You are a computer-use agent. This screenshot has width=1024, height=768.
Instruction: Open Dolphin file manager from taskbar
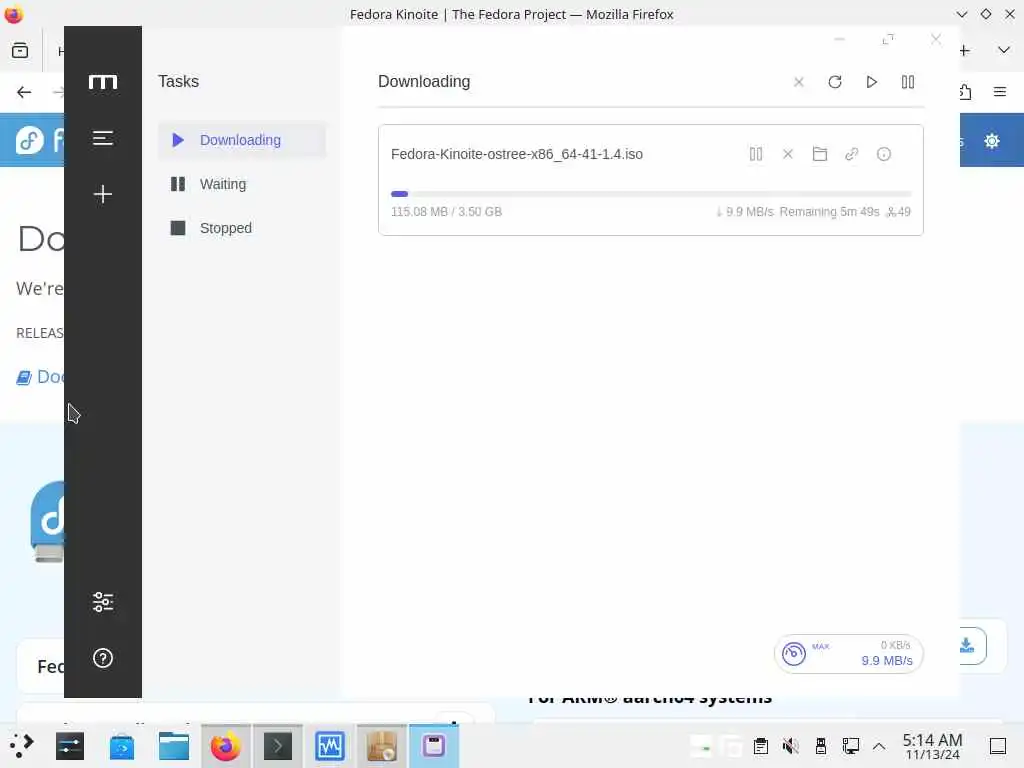174,746
